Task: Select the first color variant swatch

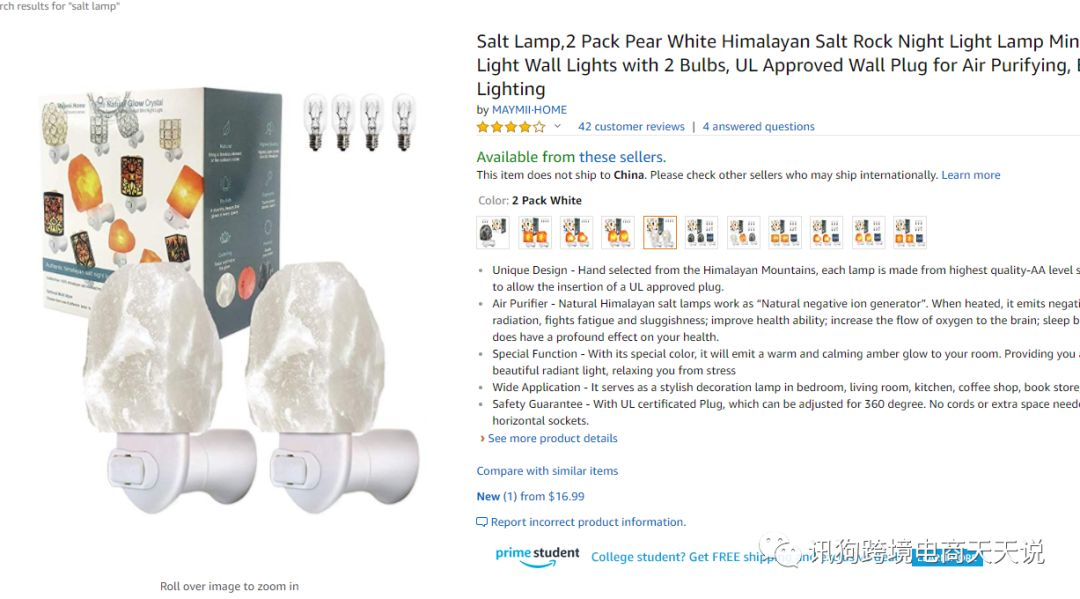Action: (x=493, y=233)
